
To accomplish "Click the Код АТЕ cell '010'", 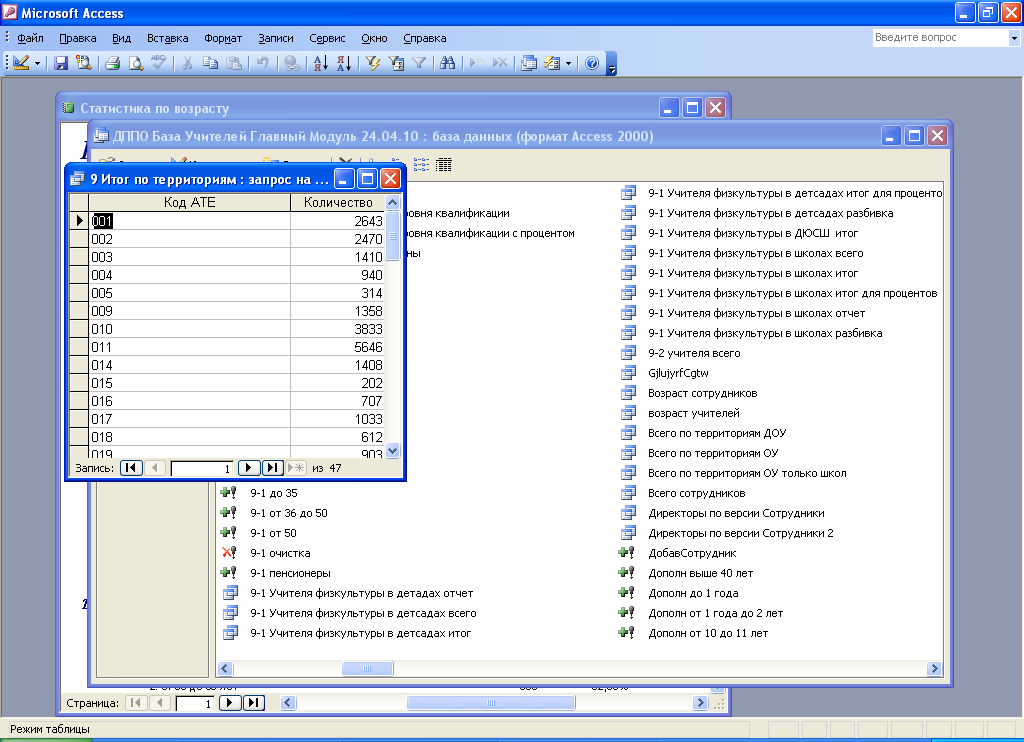I will 189,329.
